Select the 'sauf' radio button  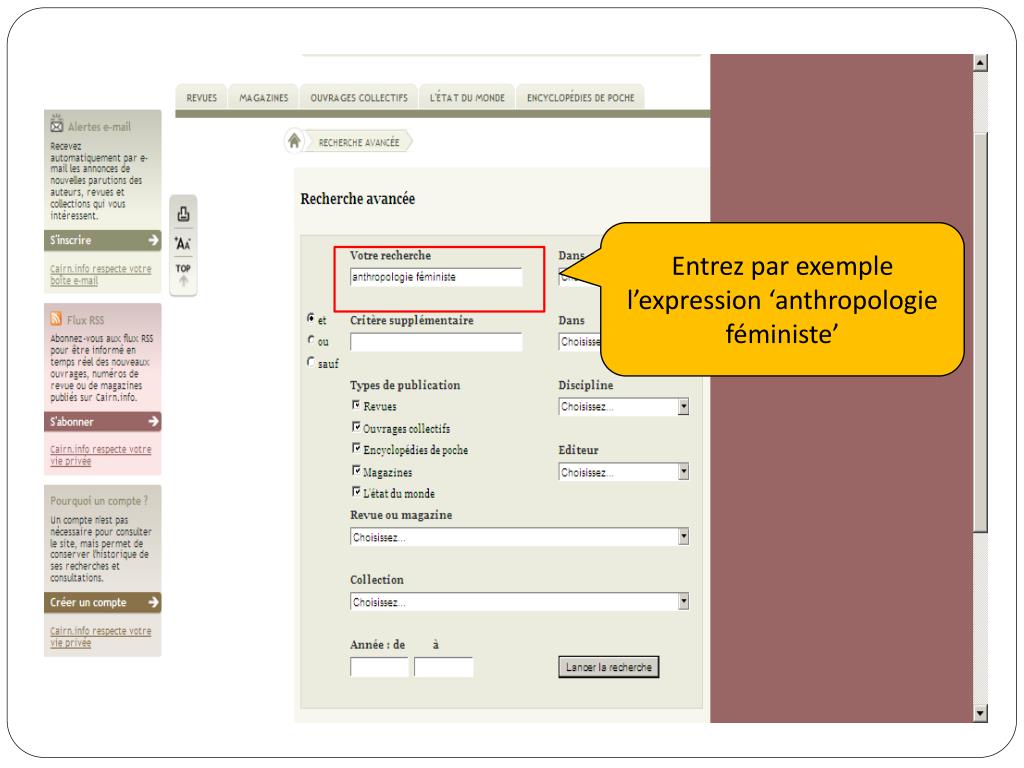(x=311, y=361)
